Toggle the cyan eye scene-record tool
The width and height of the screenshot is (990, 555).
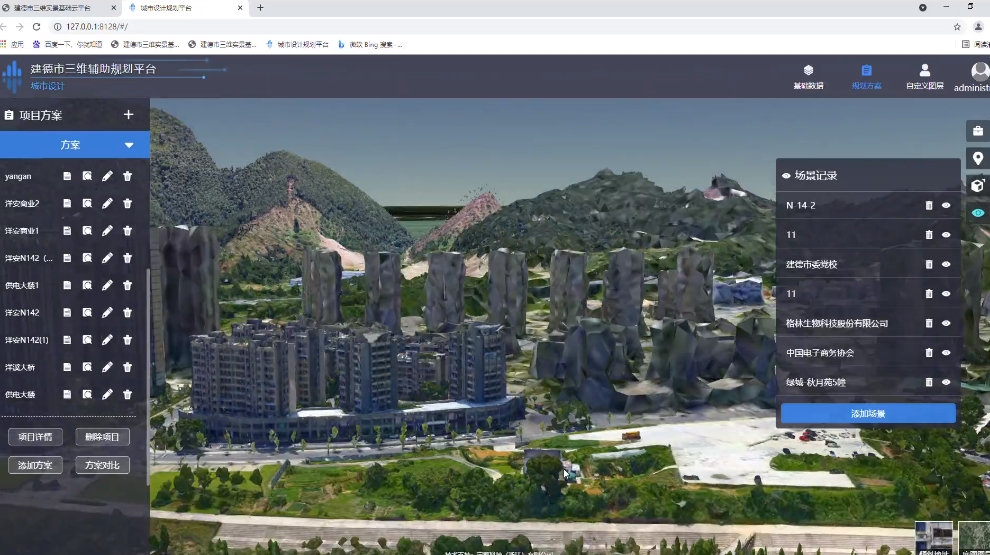(978, 213)
